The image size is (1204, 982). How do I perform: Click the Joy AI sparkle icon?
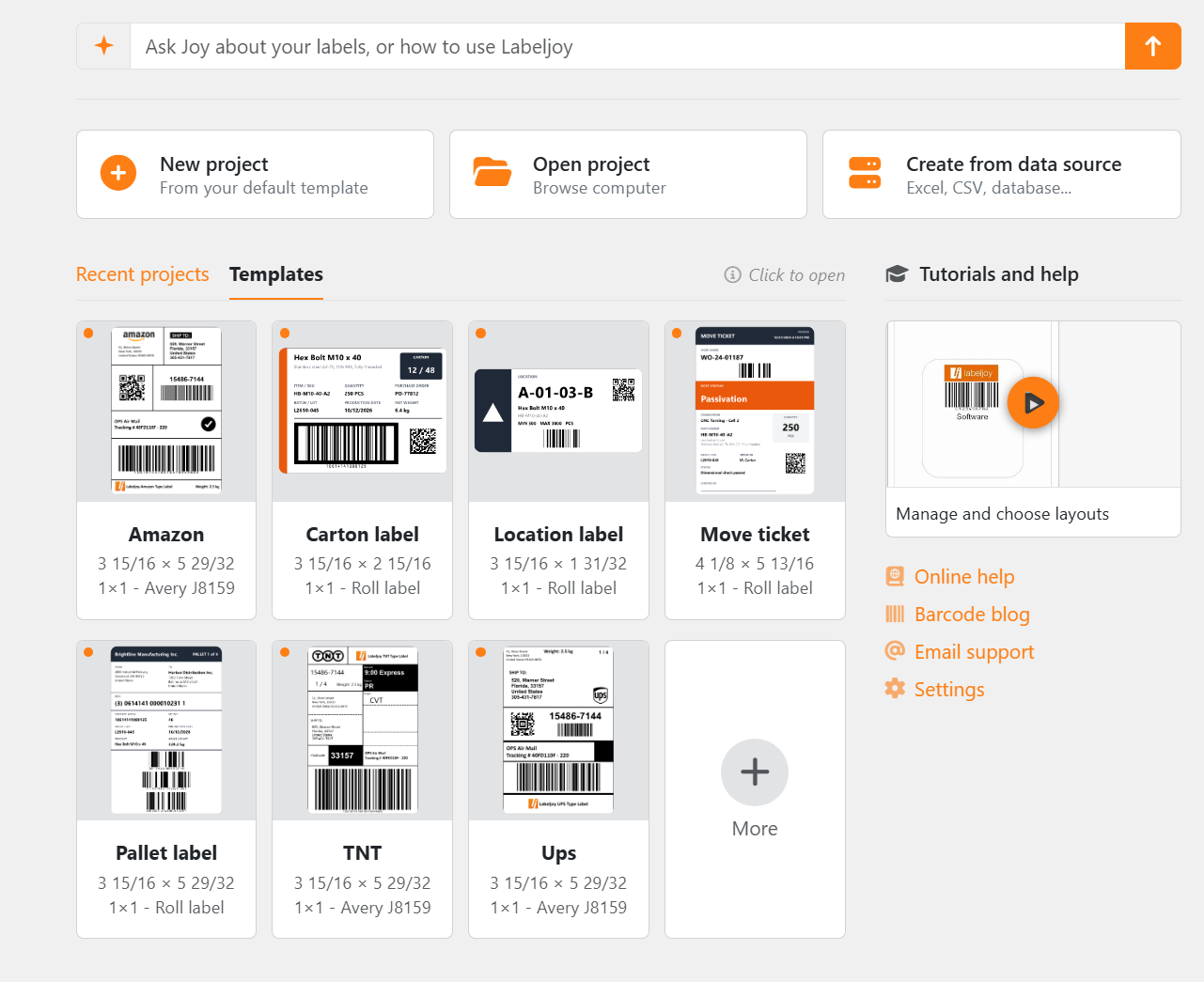(104, 46)
